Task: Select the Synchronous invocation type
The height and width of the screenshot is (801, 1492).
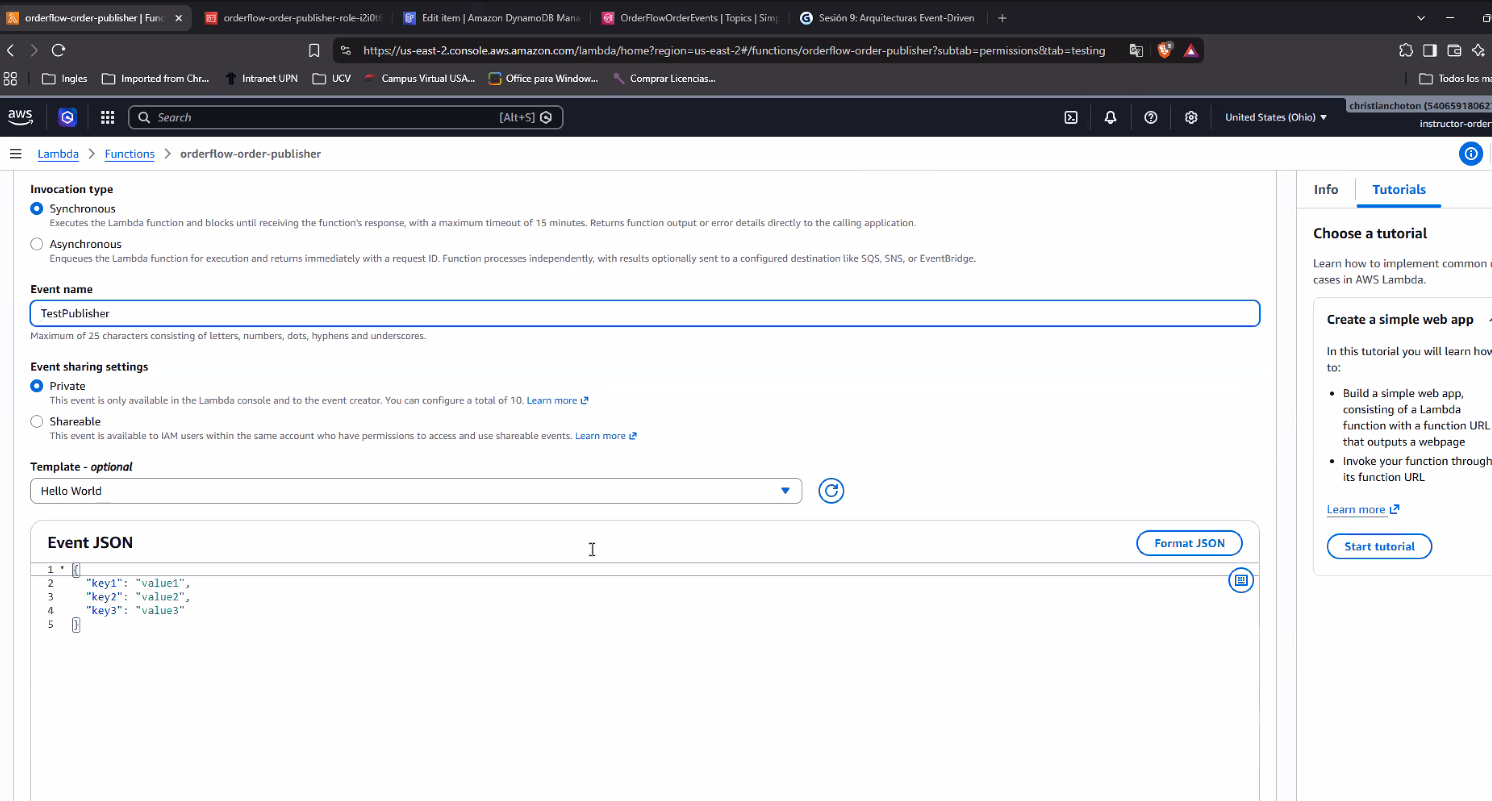Action: pos(37,209)
